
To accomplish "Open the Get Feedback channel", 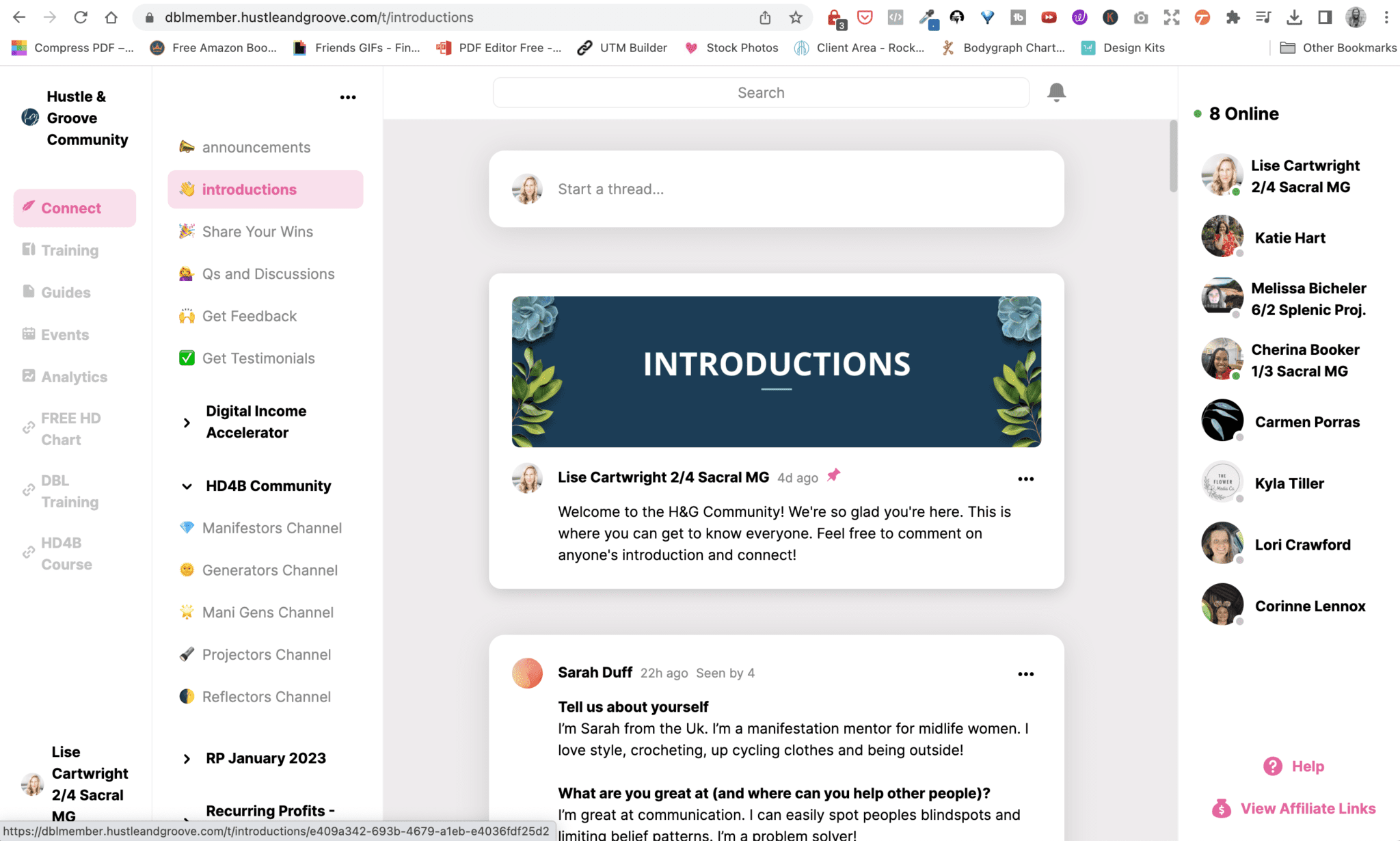I will click(x=265, y=316).
